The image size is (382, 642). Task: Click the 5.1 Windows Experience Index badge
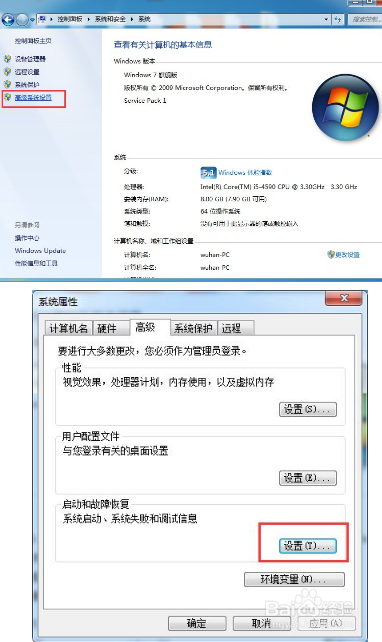pyautogui.click(x=208, y=173)
